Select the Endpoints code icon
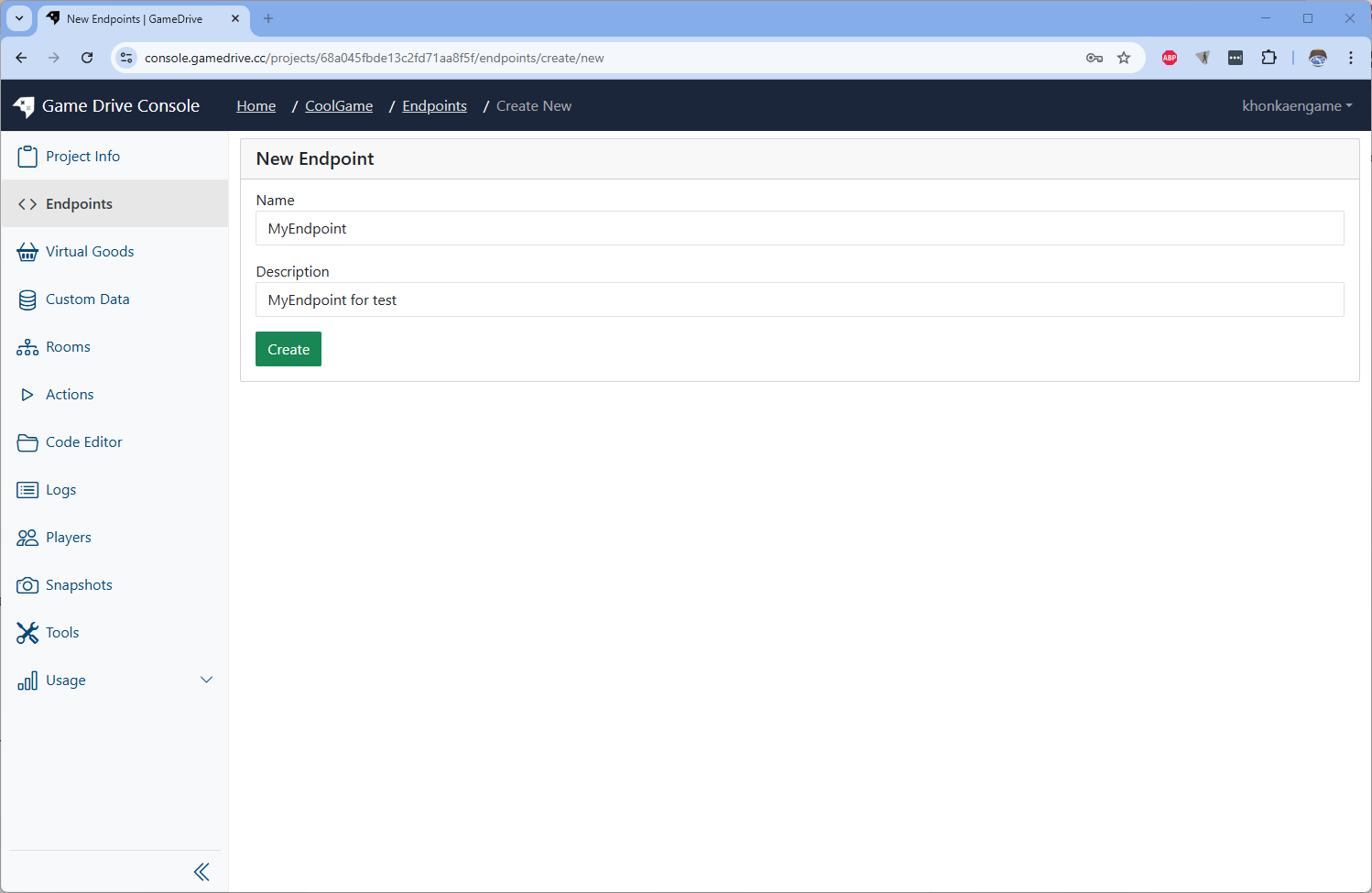 (x=27, y=203)
